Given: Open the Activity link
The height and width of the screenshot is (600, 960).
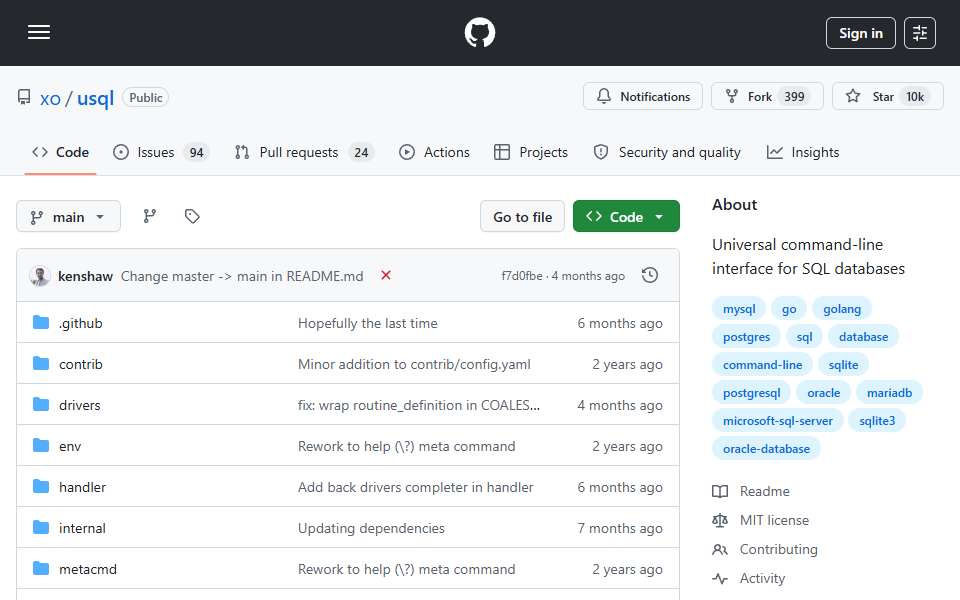Looking at the screenshot, I should [x=748, y=579].
